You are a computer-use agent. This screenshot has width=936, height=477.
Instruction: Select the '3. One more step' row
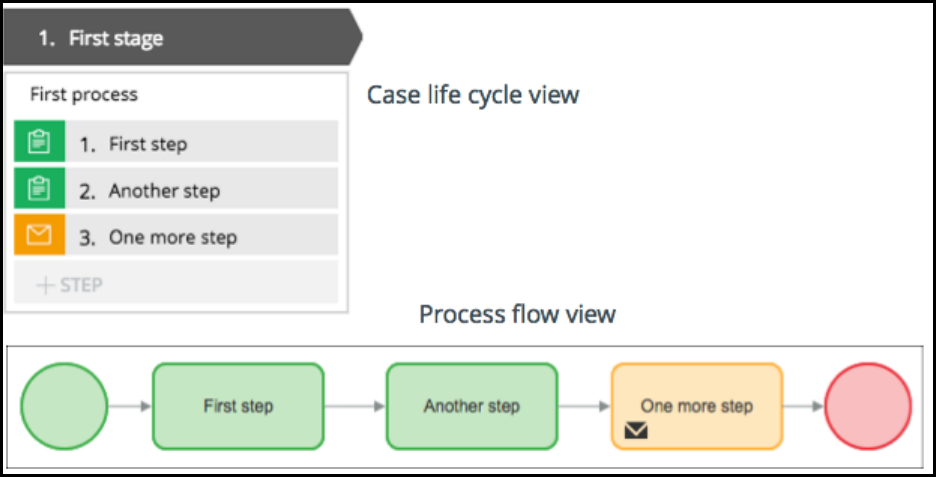[200, 237]
